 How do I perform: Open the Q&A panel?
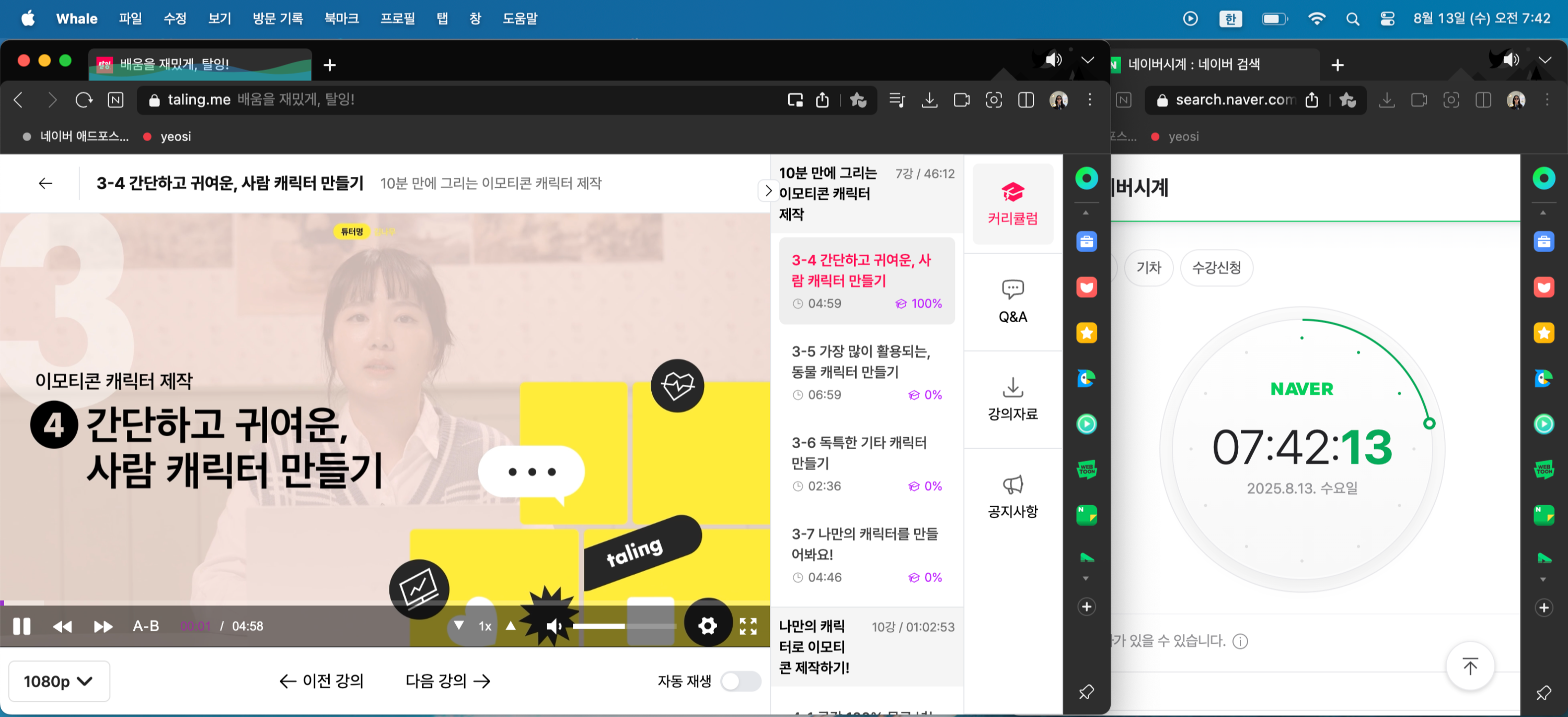click(x=1012, y=302)
